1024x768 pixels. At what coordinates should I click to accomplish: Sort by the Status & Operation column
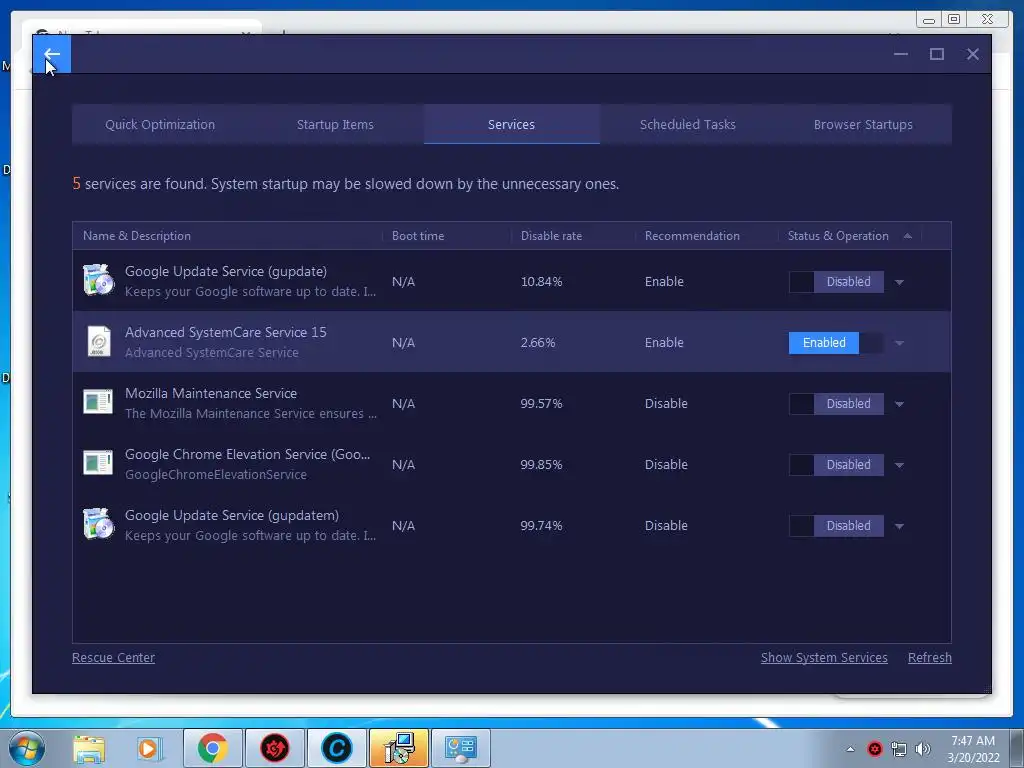(x=849, y=236)
